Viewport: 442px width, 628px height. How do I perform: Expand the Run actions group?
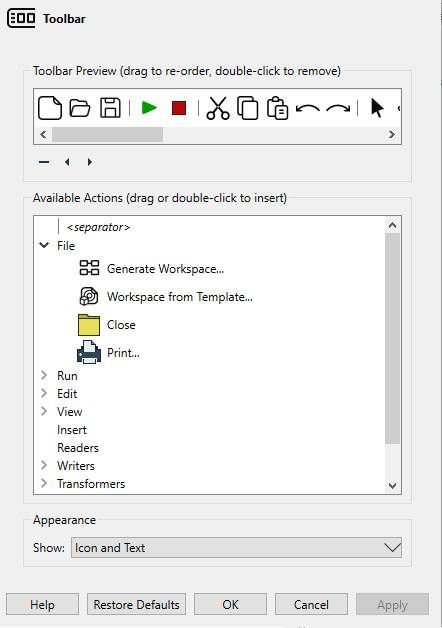[x=44, y=375]
